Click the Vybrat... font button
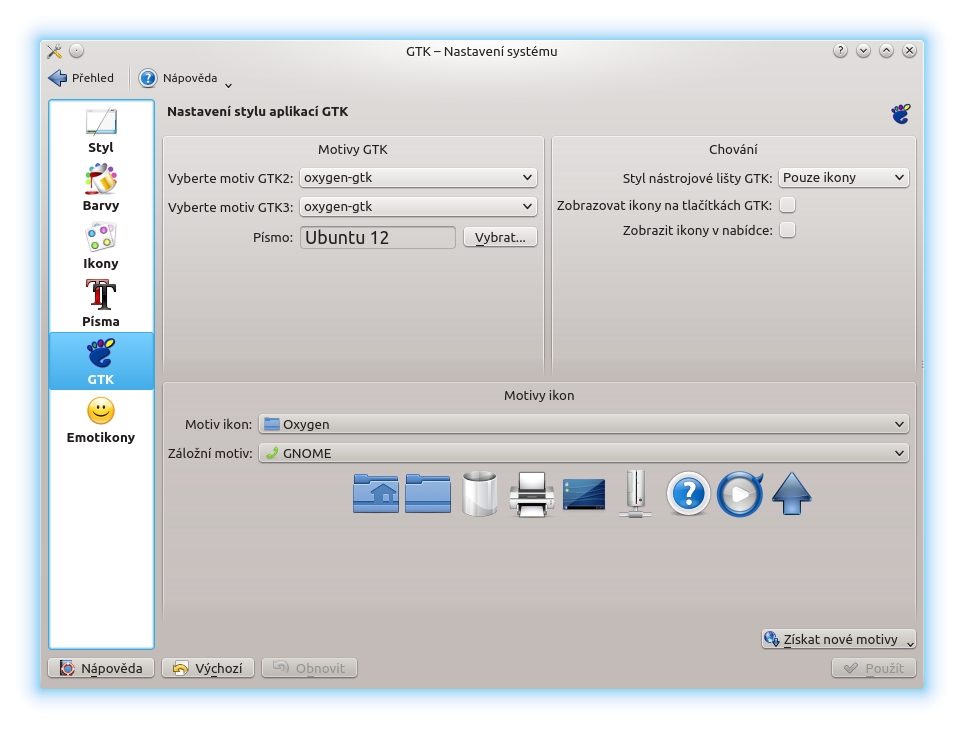Image resolution: width=964 pixels, height=729 pixels. 500,237
